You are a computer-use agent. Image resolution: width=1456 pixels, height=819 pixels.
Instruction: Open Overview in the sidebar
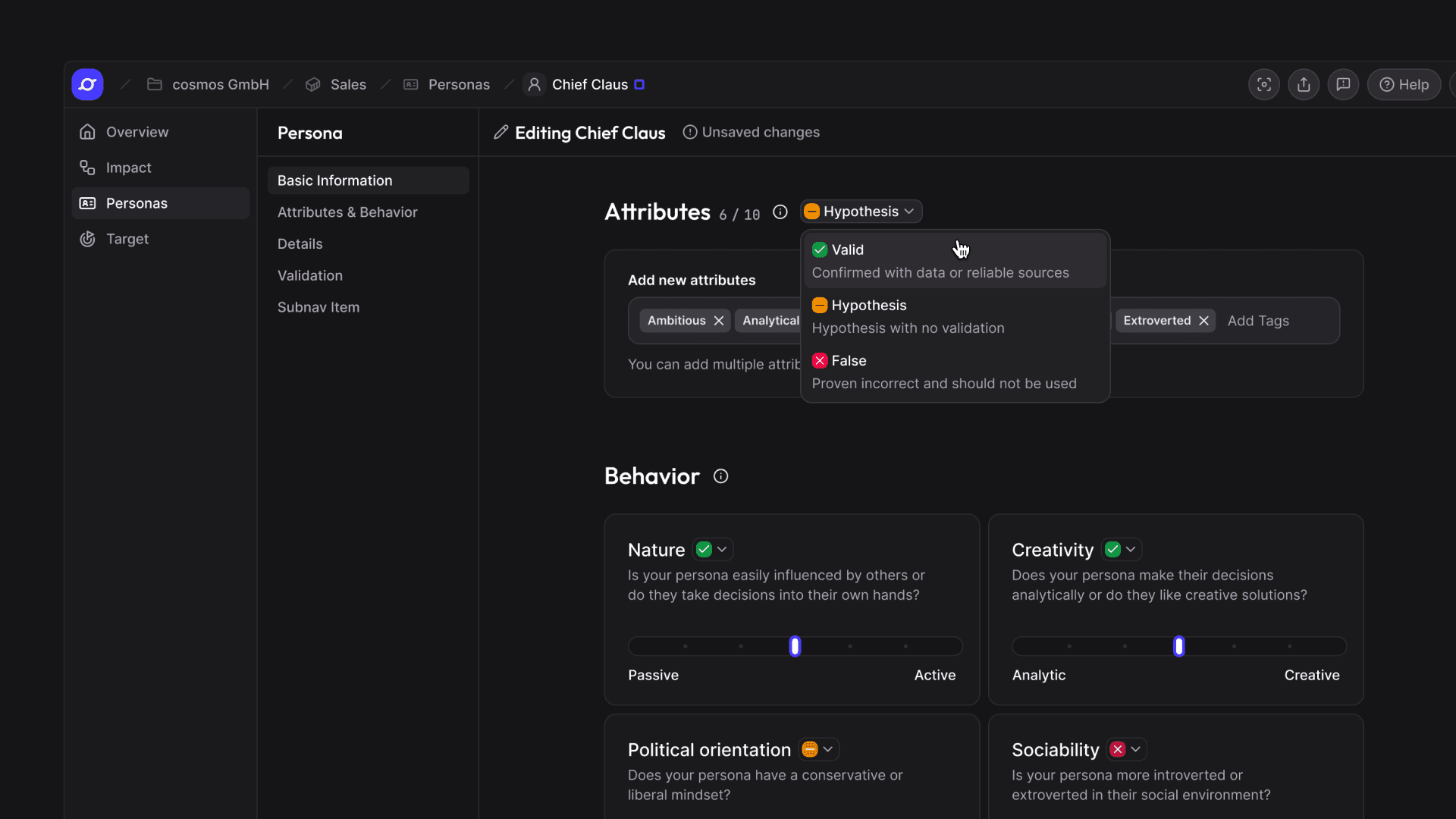(x=161, y=132)
